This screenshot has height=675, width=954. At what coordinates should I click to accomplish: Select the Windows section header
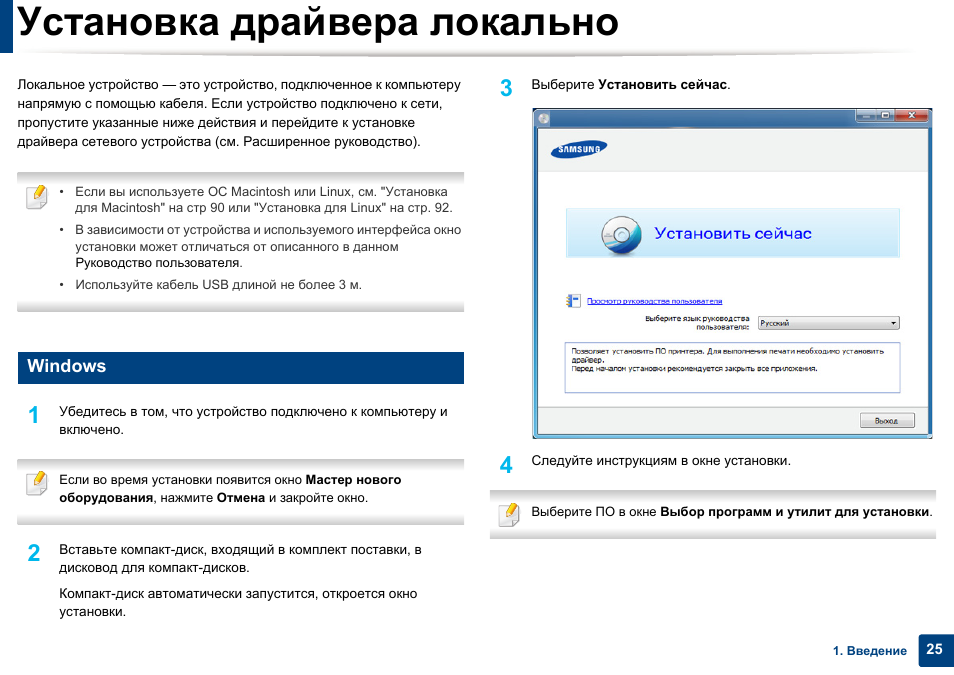pos(240,367)
